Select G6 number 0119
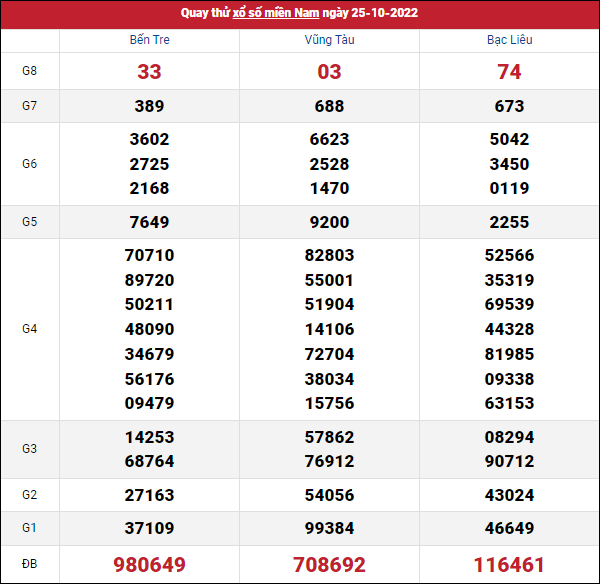 pyautogui.click(x=509, y=188)
